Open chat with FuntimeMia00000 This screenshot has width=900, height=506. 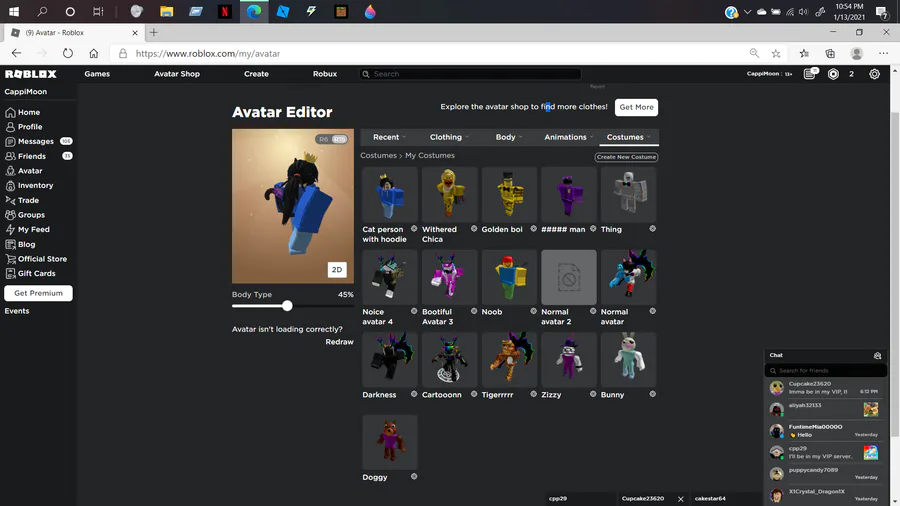pos(825,431)
